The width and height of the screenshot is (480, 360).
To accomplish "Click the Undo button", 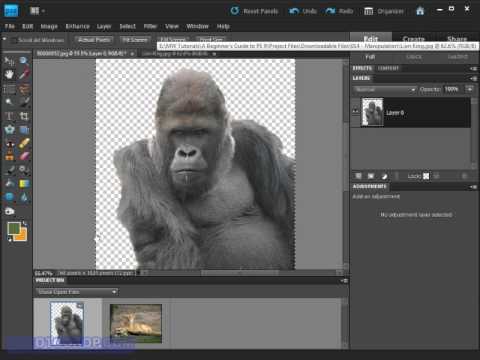I will (x=303, y=11).
